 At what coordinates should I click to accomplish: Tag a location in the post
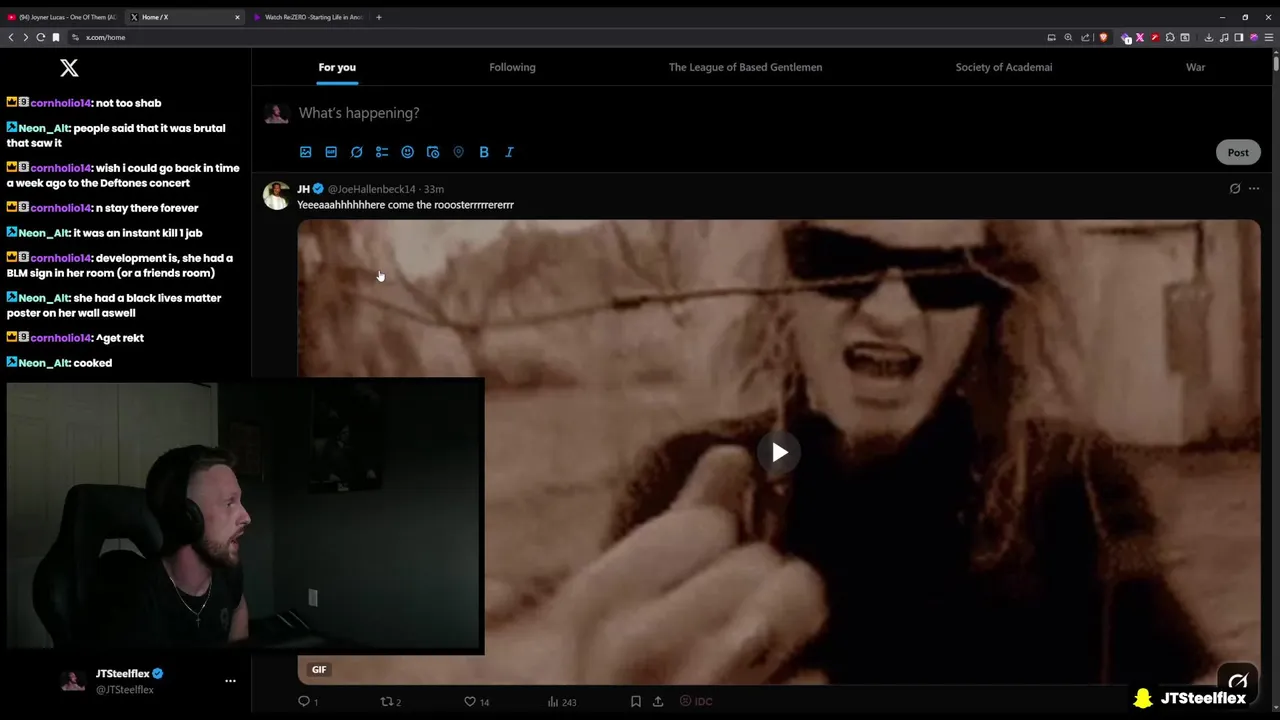click(458, 152)
